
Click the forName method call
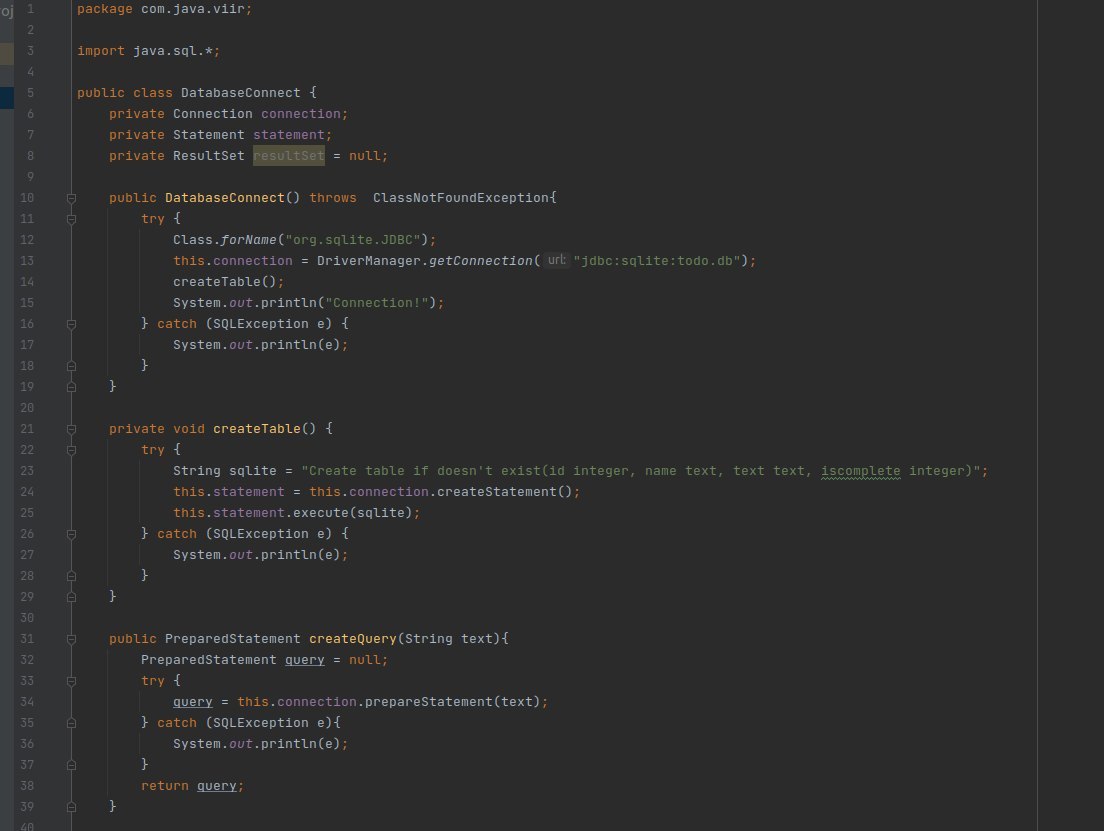pyautogui.click(x=249, y=240)
